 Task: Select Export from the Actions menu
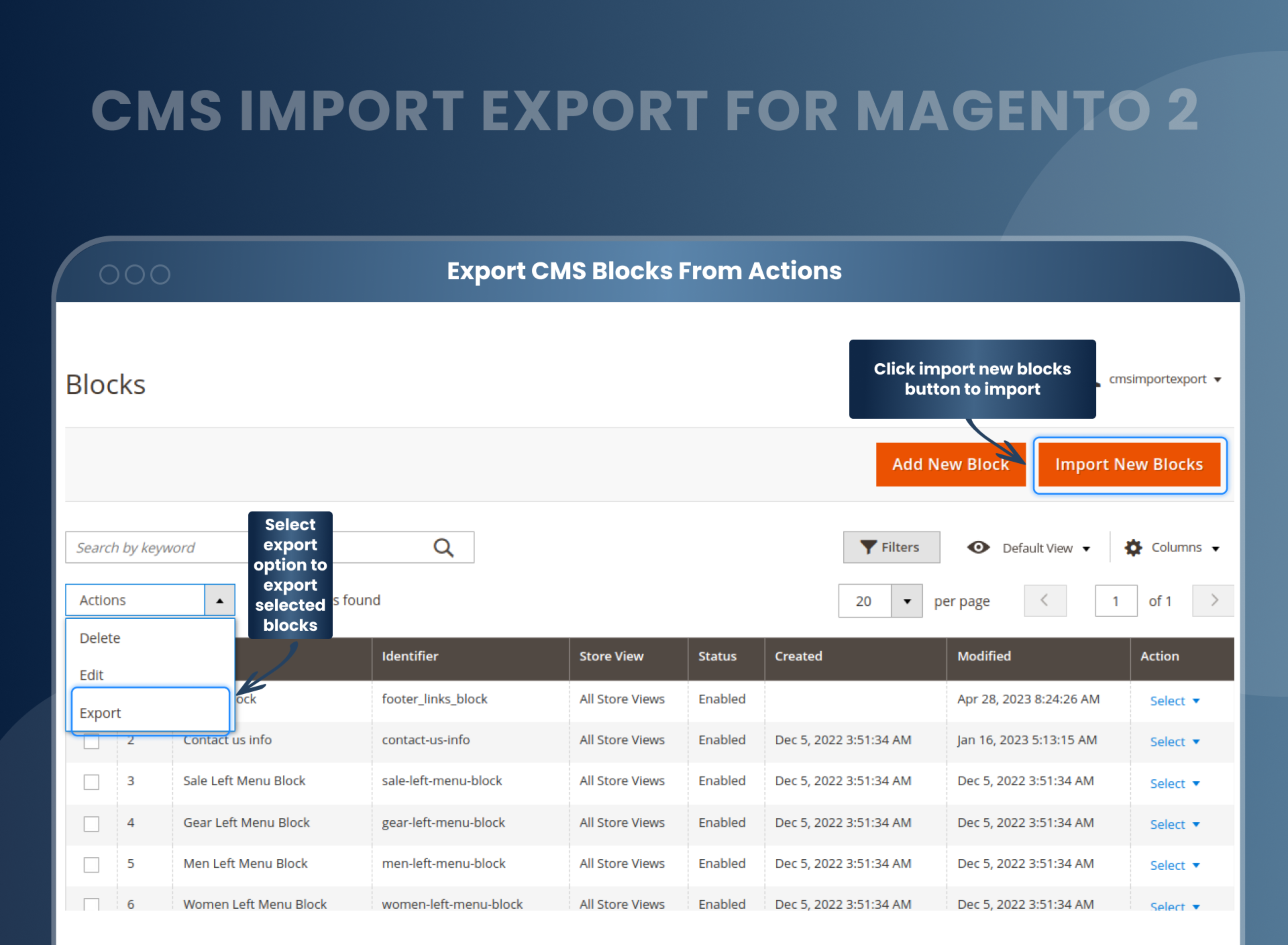coord(101,713)
